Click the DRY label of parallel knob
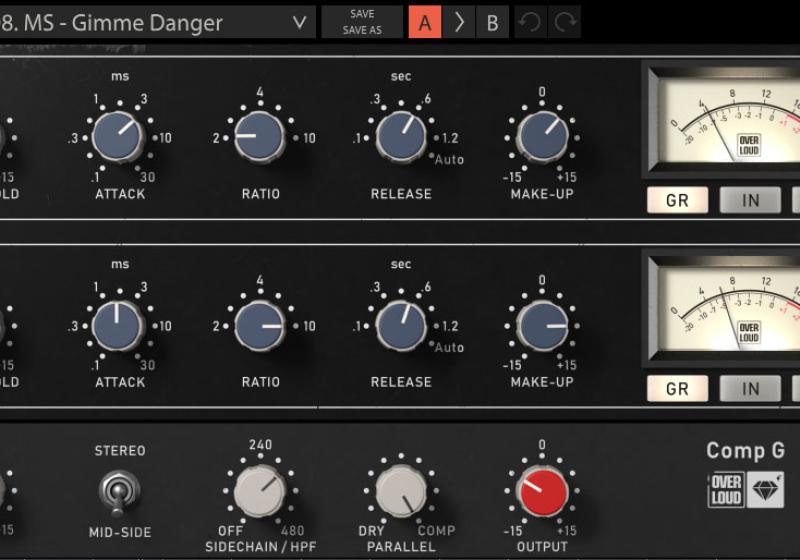This screenshot has width=800, height=560. (371, 531)
